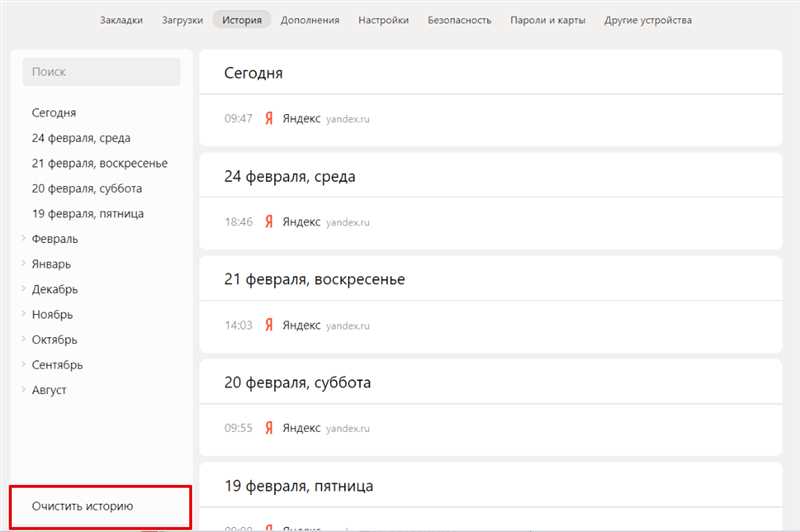800x532 pixels.
Task: Expand the Октябрь month arrow
Action: [23, 339]
